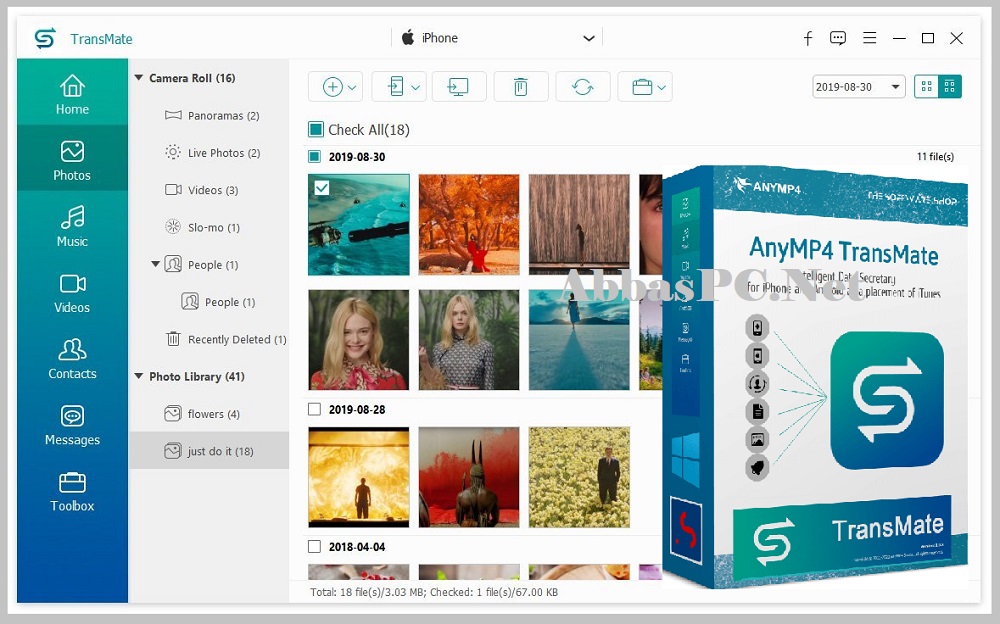Switch to large thumbnail grid view
Image resolution: width=1000 pixels, height=624 pixels.
tap(927, 87)
